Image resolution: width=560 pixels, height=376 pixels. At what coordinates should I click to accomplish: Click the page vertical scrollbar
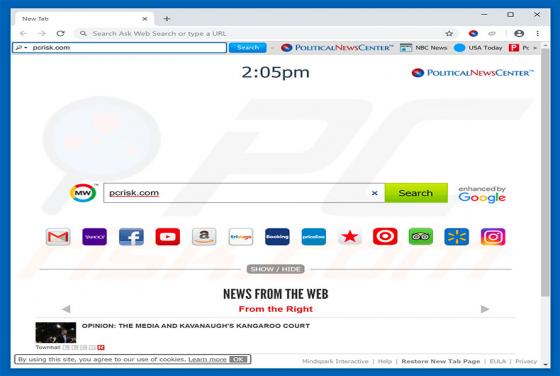545,171
